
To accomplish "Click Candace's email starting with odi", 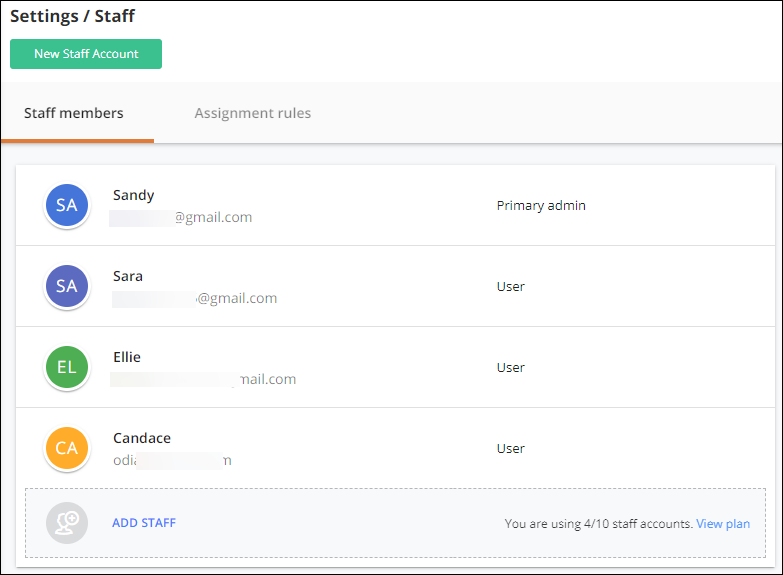I will pos(172,460).
